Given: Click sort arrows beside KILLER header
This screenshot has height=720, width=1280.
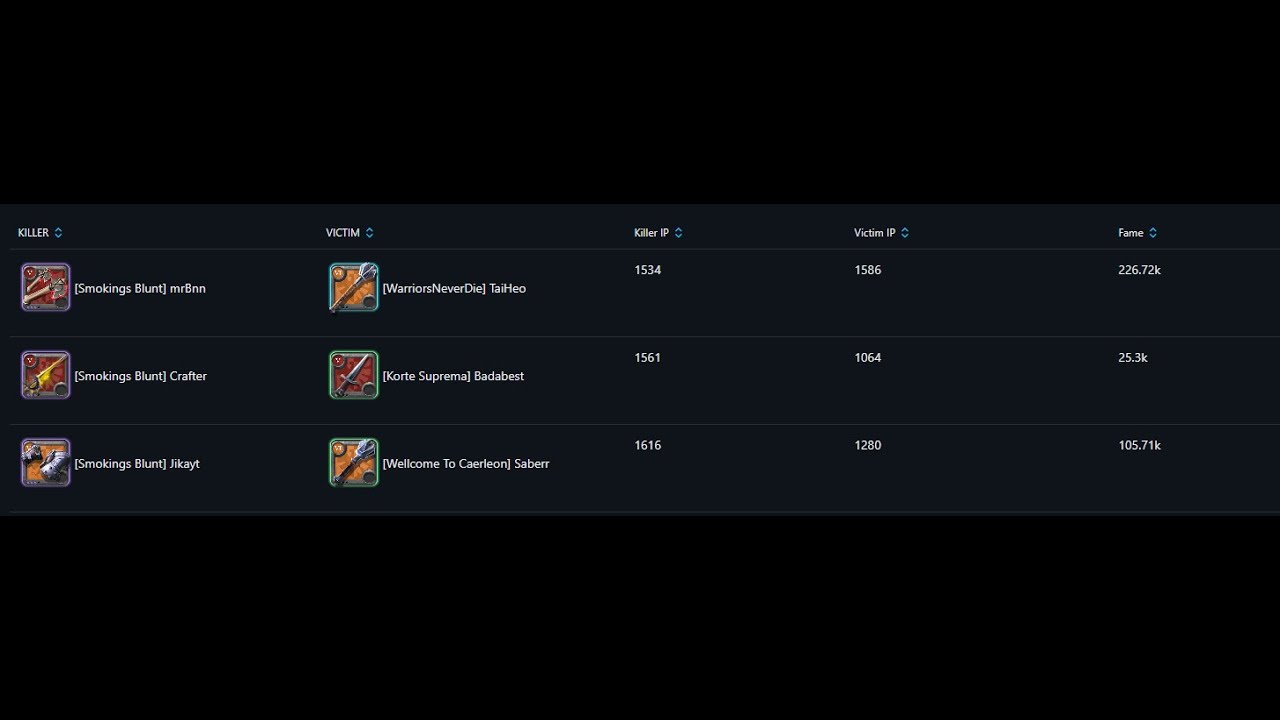Looking at the screenshot, I should pyautogui.click(x=58, y=233).
